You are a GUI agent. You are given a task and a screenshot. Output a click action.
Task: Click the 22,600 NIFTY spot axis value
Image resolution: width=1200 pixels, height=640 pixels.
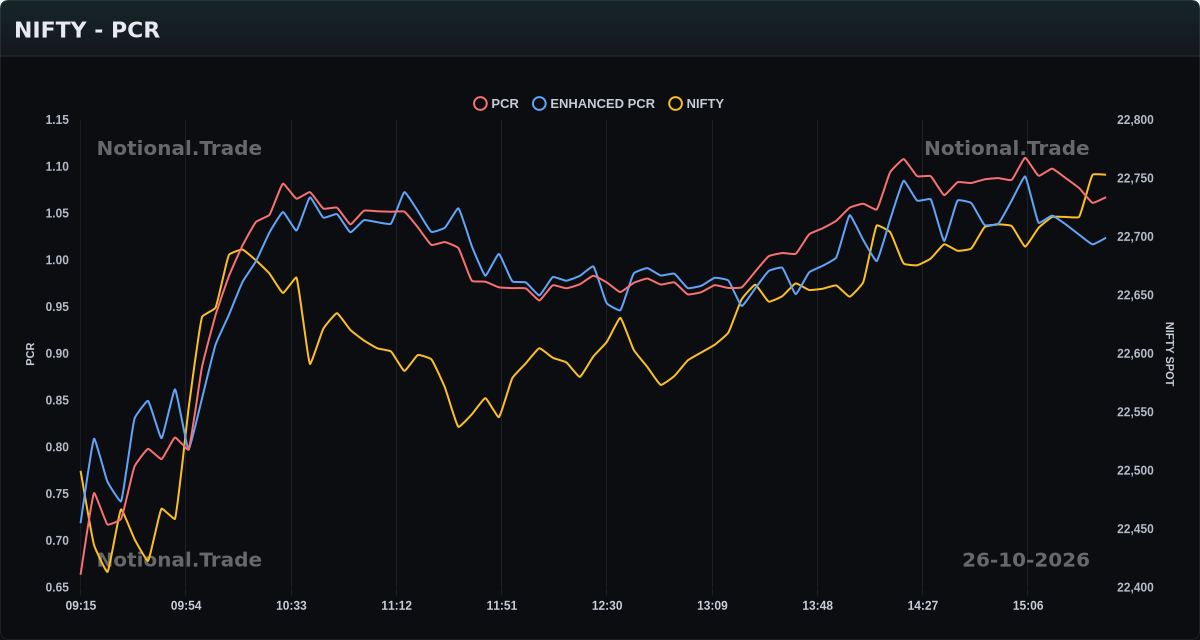point(1135,354)
